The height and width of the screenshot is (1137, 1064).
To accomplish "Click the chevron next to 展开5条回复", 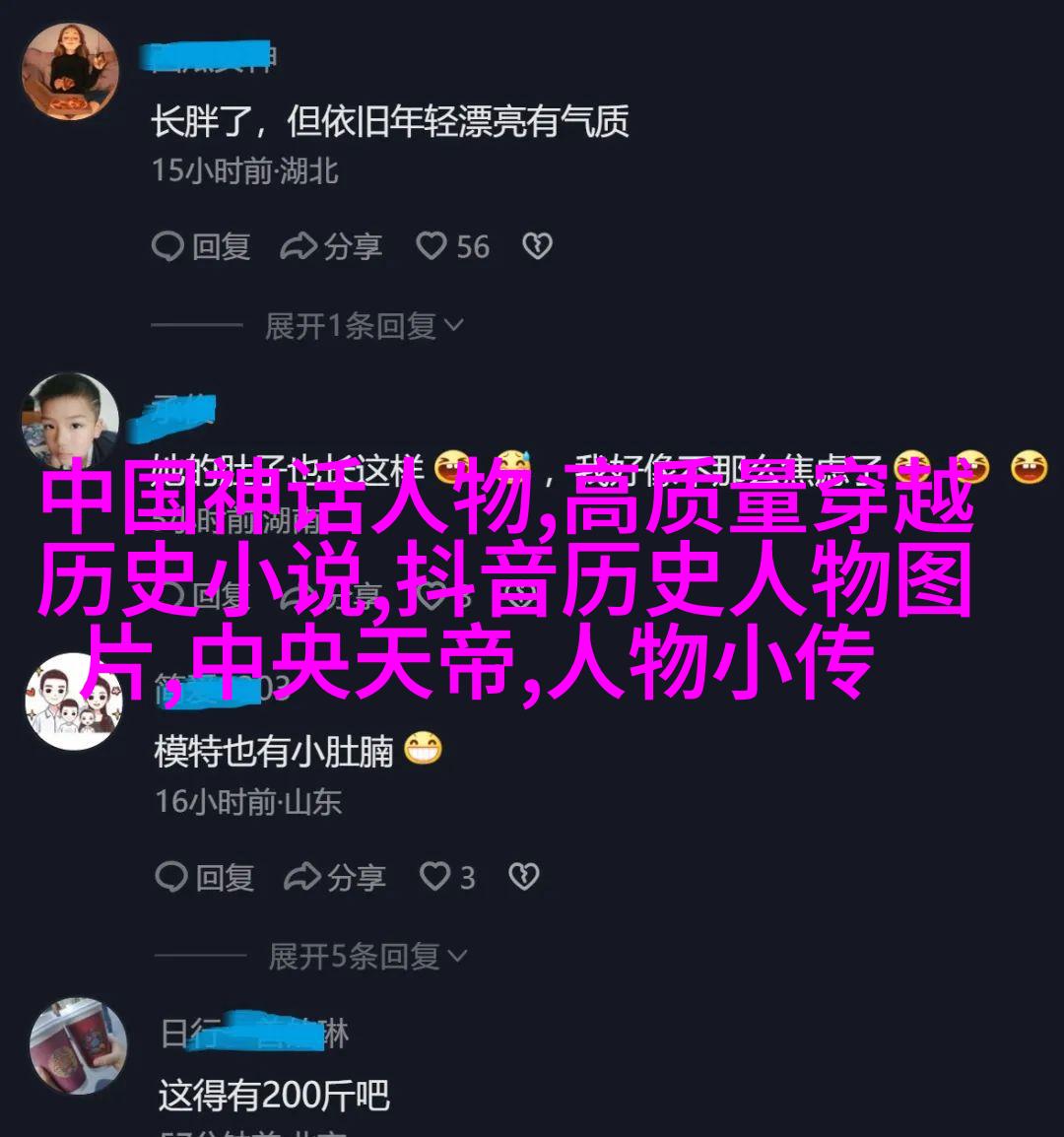I will click(458, 957).
